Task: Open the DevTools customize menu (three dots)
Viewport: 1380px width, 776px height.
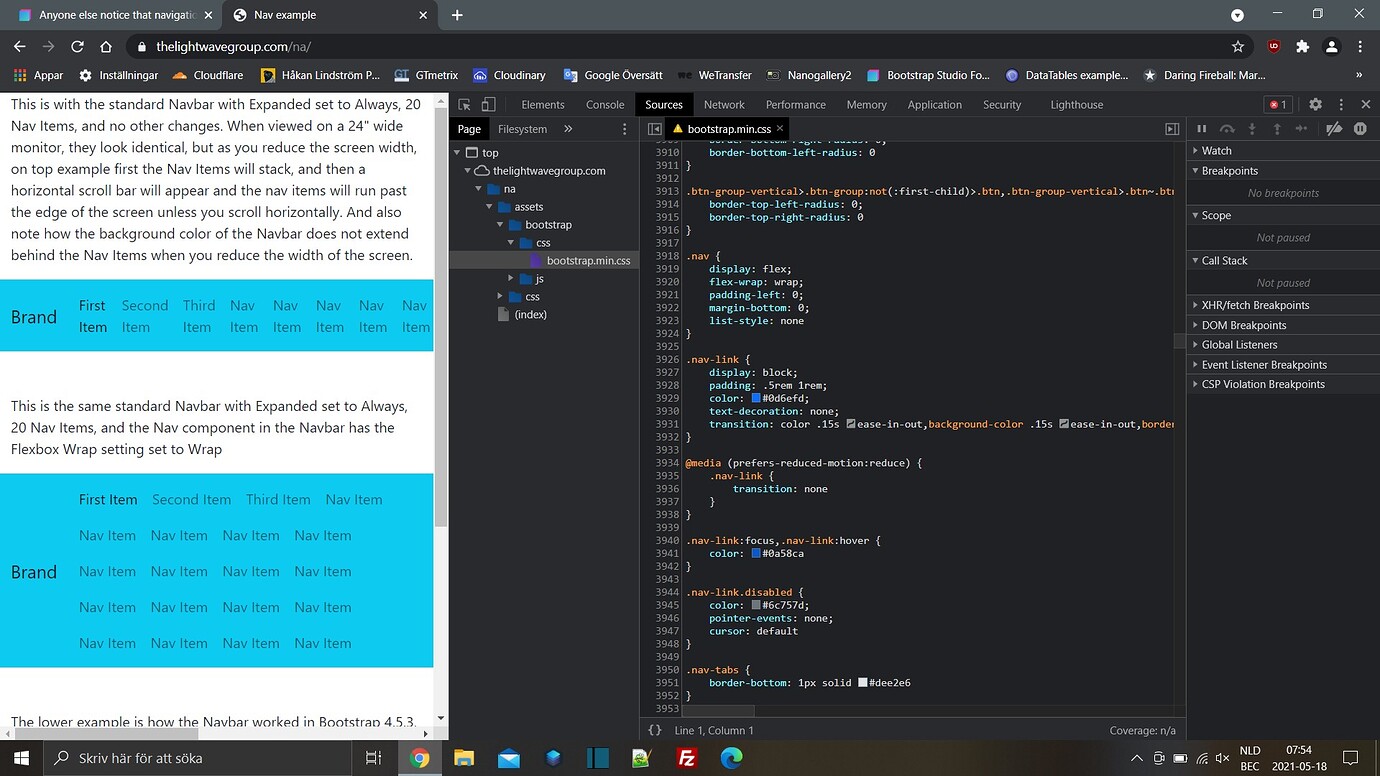Action: (1341, 104)
